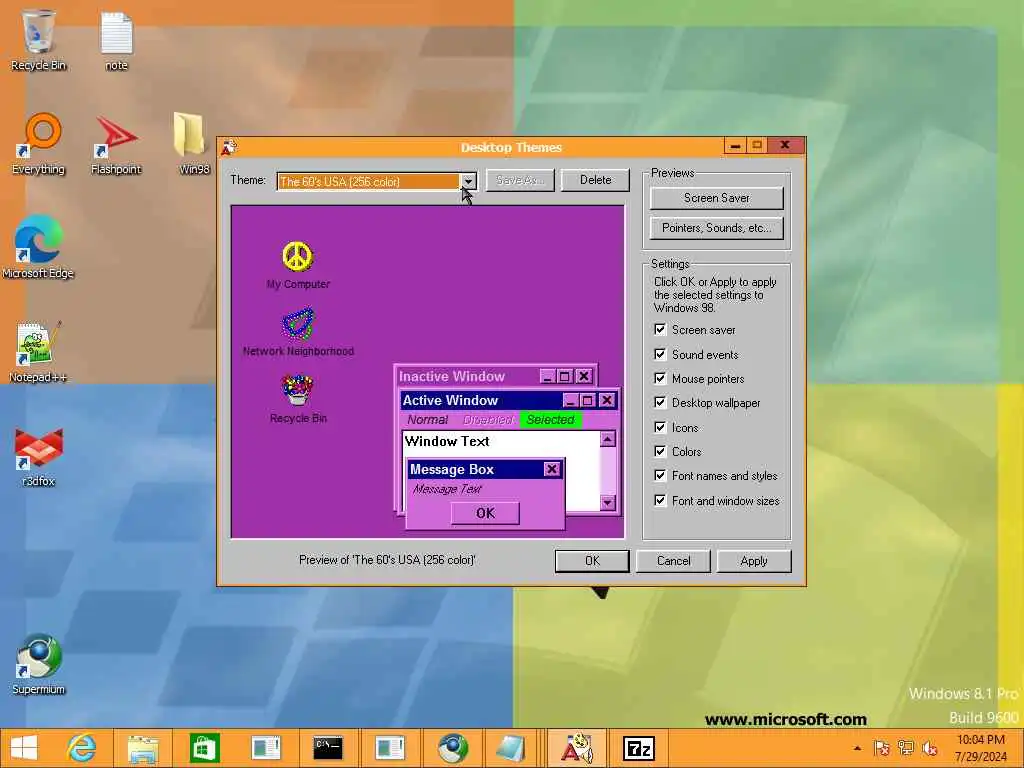Screen dimensions: 1024x768
Task: Uncheck the Sound events setting
Action: pos(660,355)
